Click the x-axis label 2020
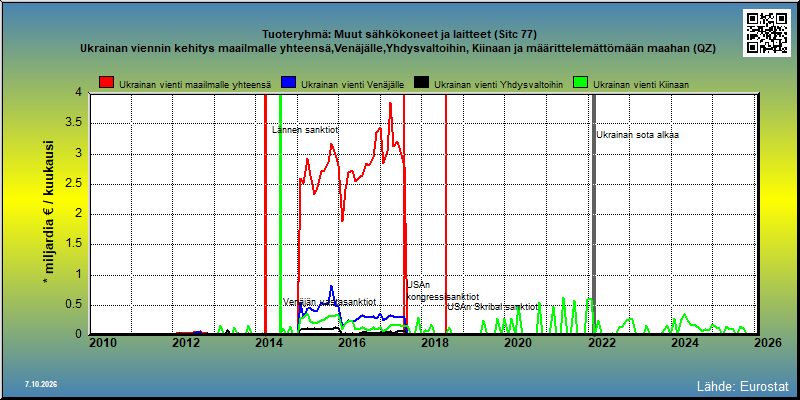The image size is (800, 400). 518,343
